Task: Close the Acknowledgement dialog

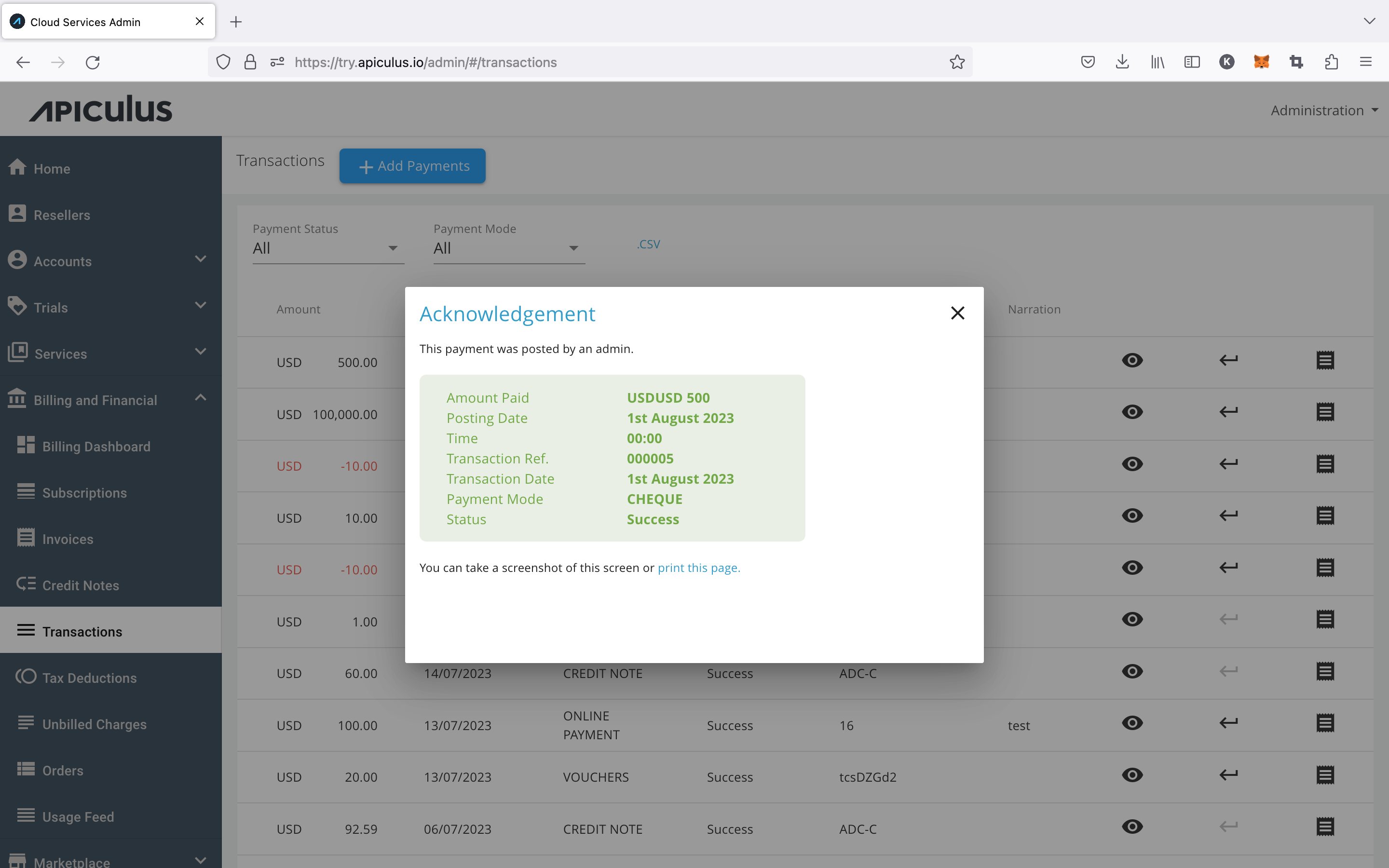Action: [x=957, y=313]
